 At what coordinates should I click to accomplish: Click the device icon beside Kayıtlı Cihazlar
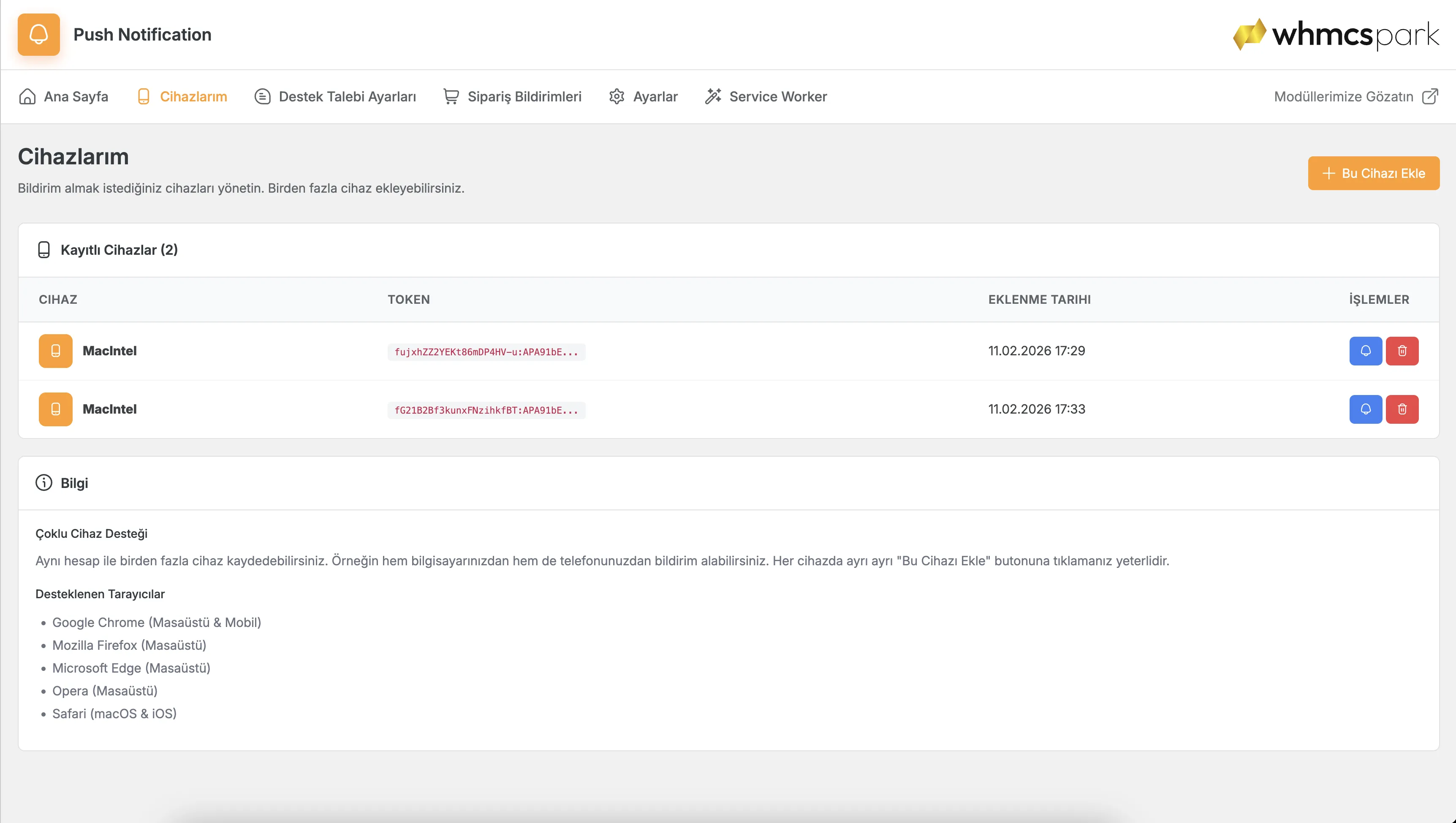click(x=43, y=250)
